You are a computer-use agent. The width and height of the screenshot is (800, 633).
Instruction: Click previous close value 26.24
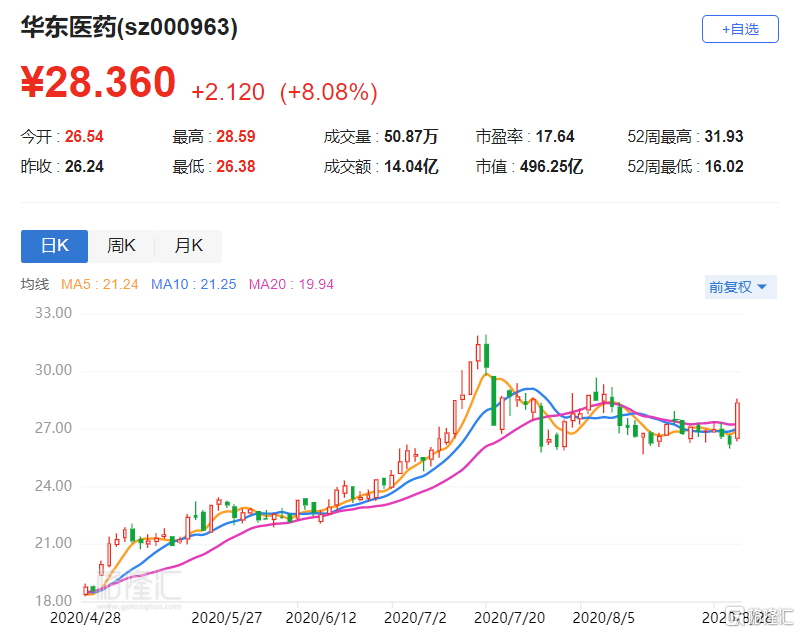click(84, 166)
